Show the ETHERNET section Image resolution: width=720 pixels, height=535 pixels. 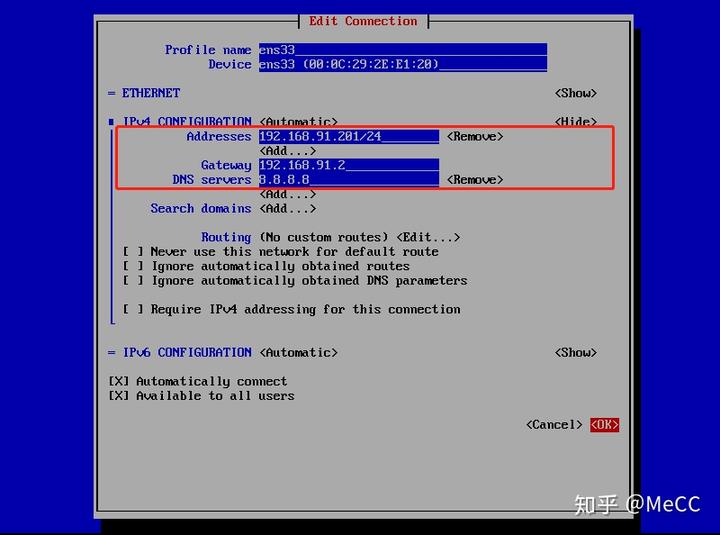click(x=576, y=93)
